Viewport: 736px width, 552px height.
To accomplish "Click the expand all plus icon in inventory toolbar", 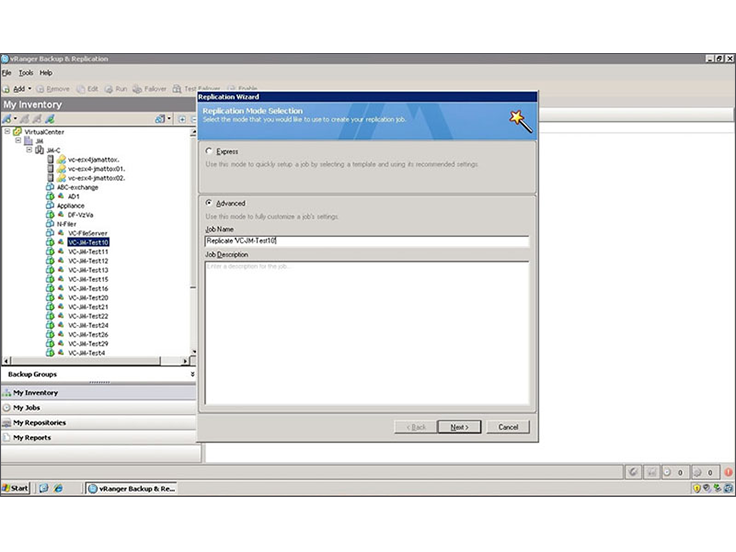I will pyautogui.click(x=182, y=119).
